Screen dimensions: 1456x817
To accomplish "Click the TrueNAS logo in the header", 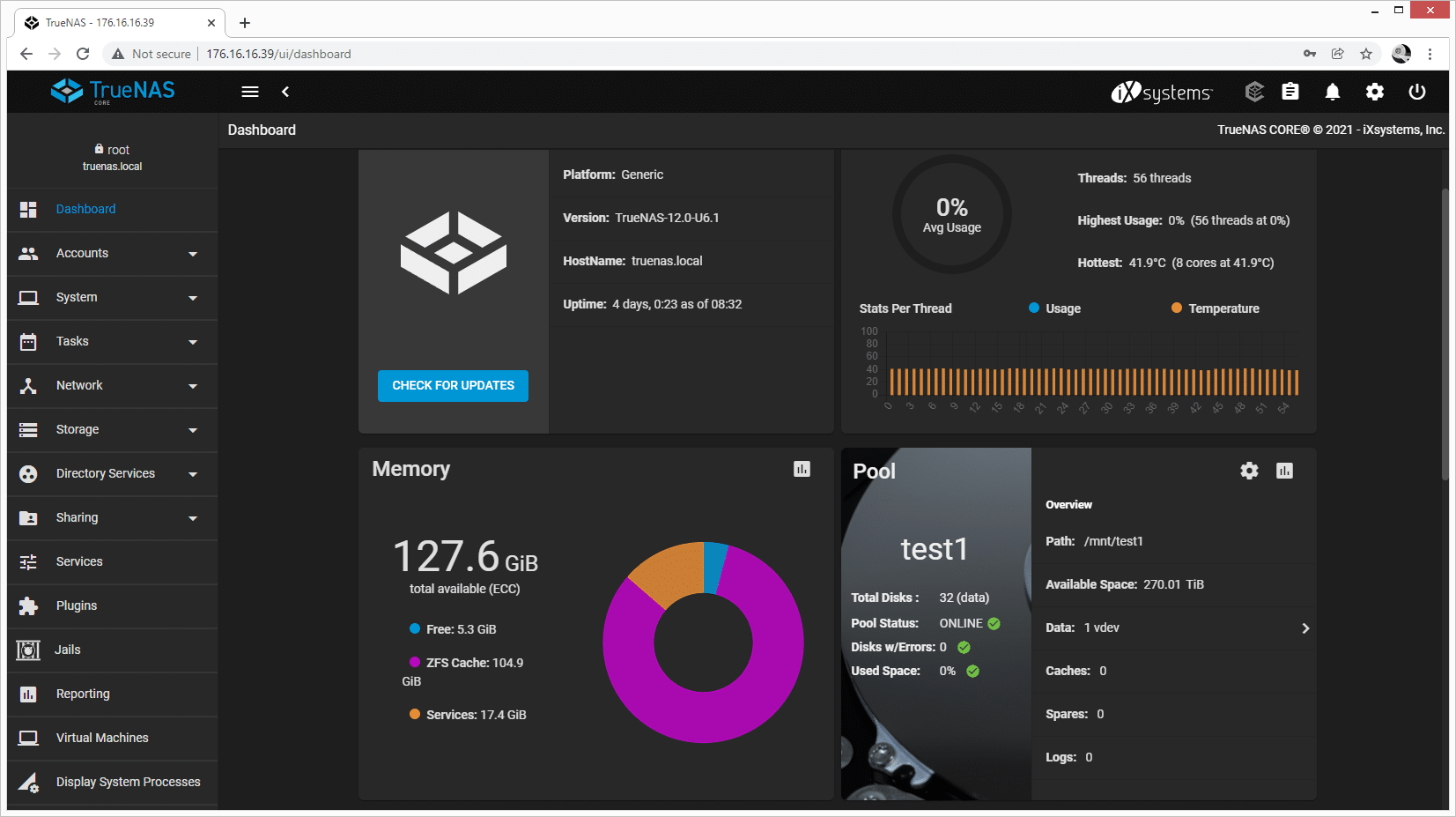I will point(113,91).
